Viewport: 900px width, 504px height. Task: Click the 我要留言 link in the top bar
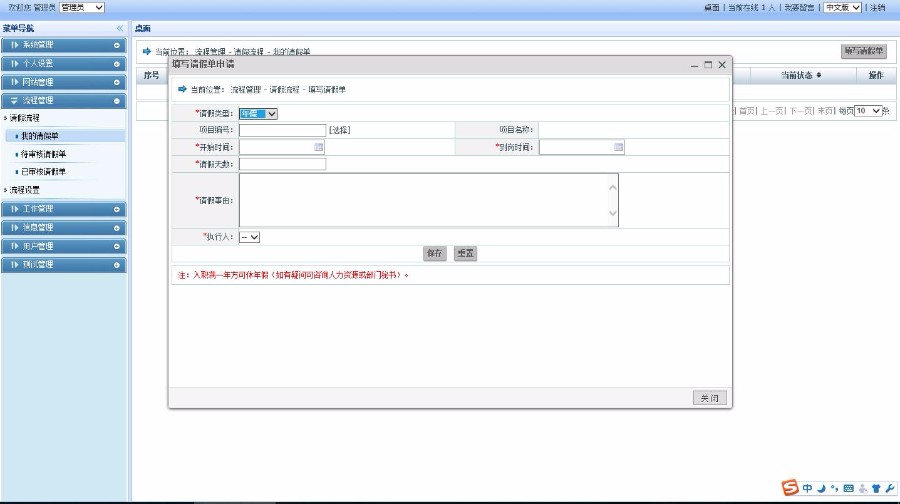(800, 7)
